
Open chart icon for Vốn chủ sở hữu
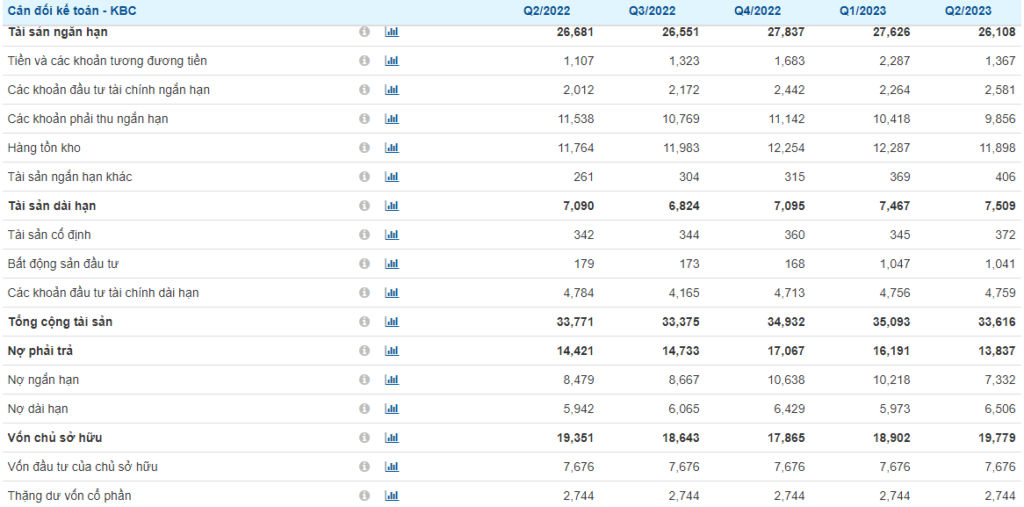point(391,438)
